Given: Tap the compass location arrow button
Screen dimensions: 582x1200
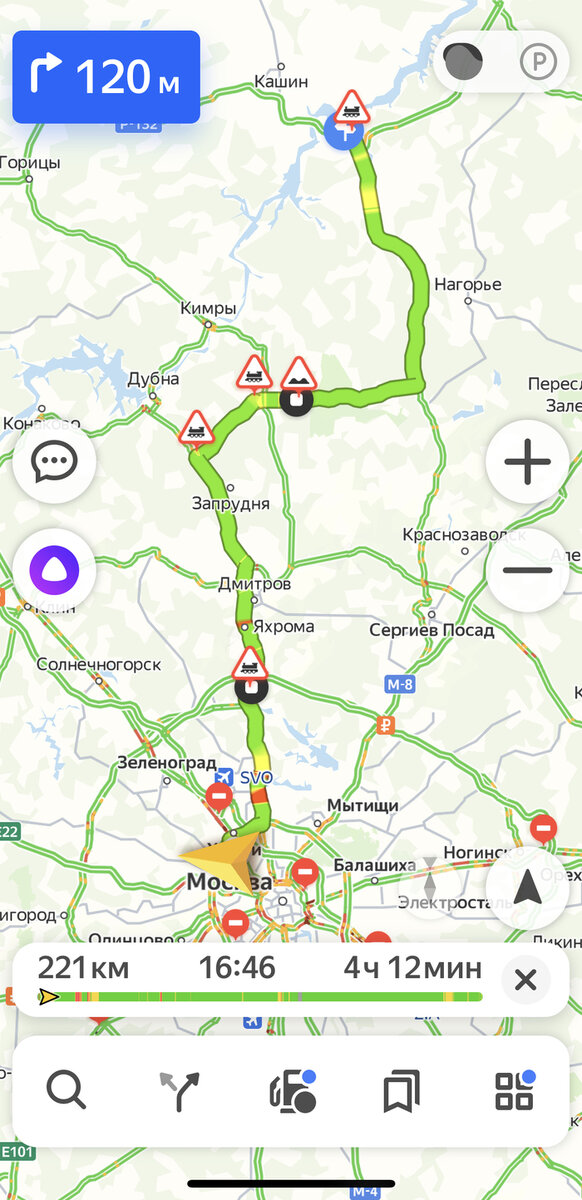Looking at the screenshot, I should pyautogui.click(x=528, y=887).
